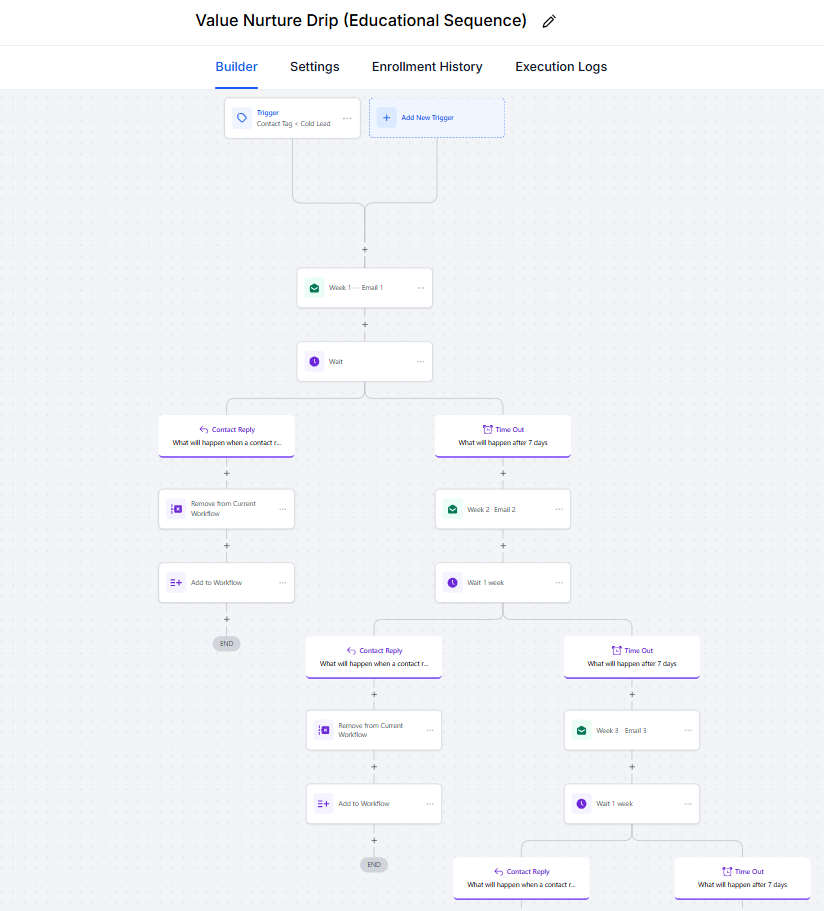Viewport: 824px width, 911px height.
Task: Click the pencil icon to rename workflow
Action: (548, 21)
